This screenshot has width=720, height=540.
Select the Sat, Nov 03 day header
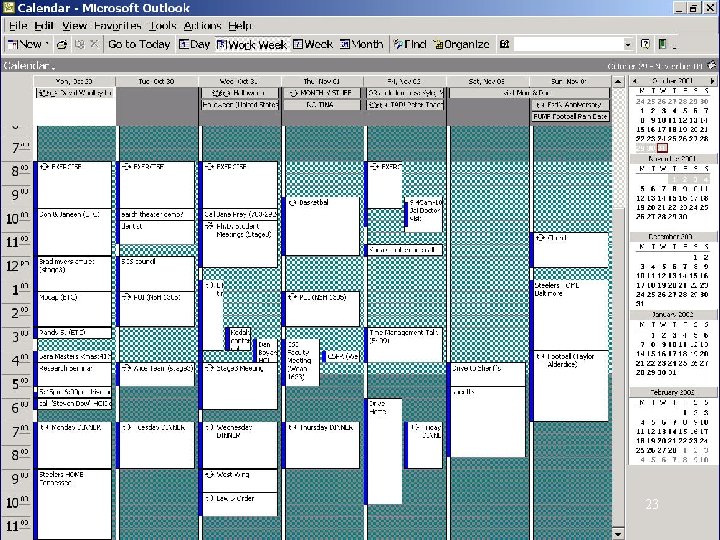487,81
